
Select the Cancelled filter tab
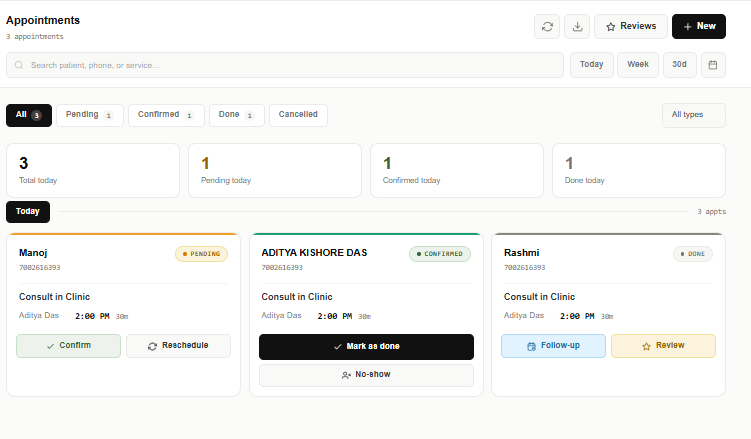(298, 115)
